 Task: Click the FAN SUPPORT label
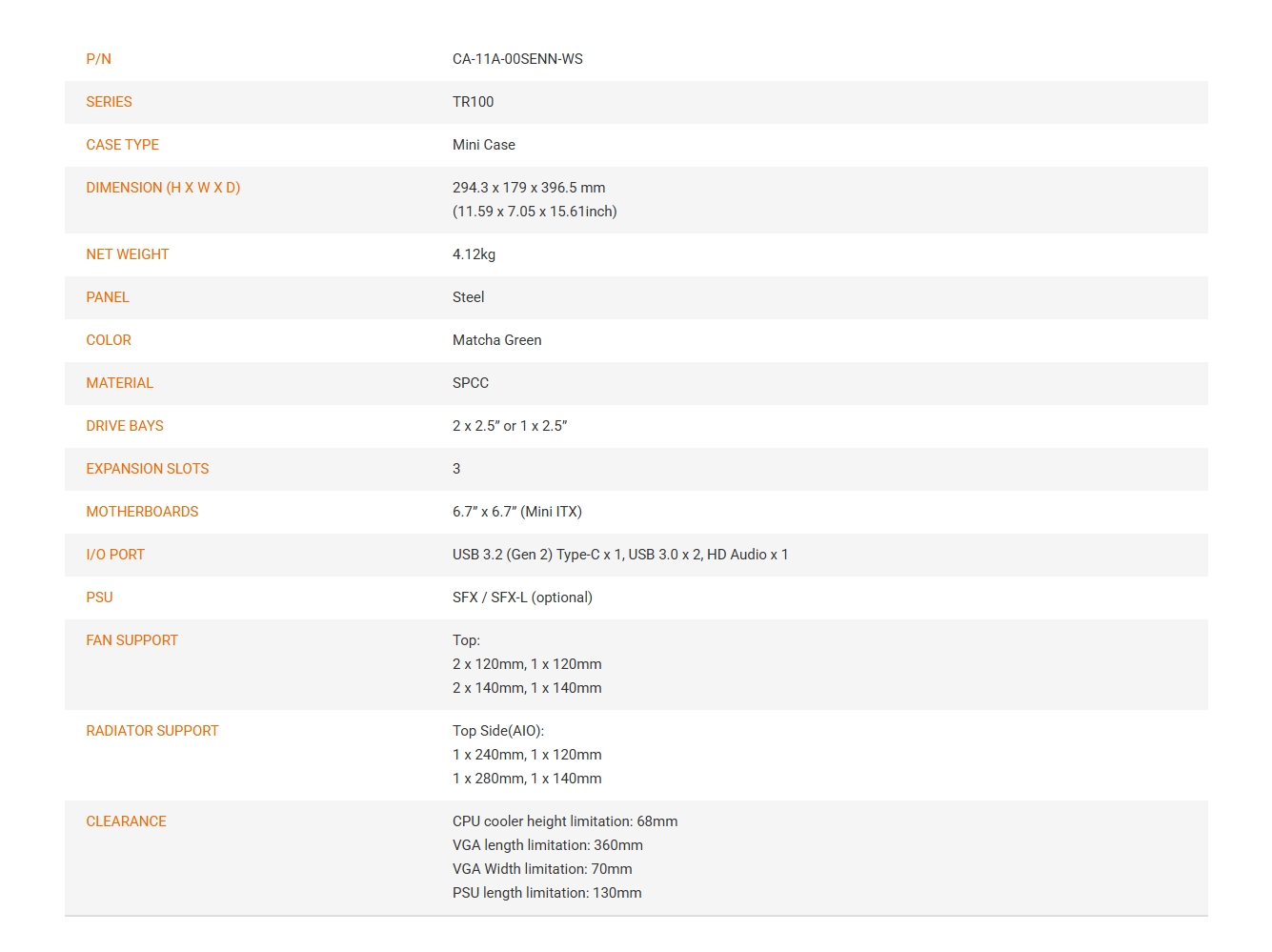(x=131, y=640)
